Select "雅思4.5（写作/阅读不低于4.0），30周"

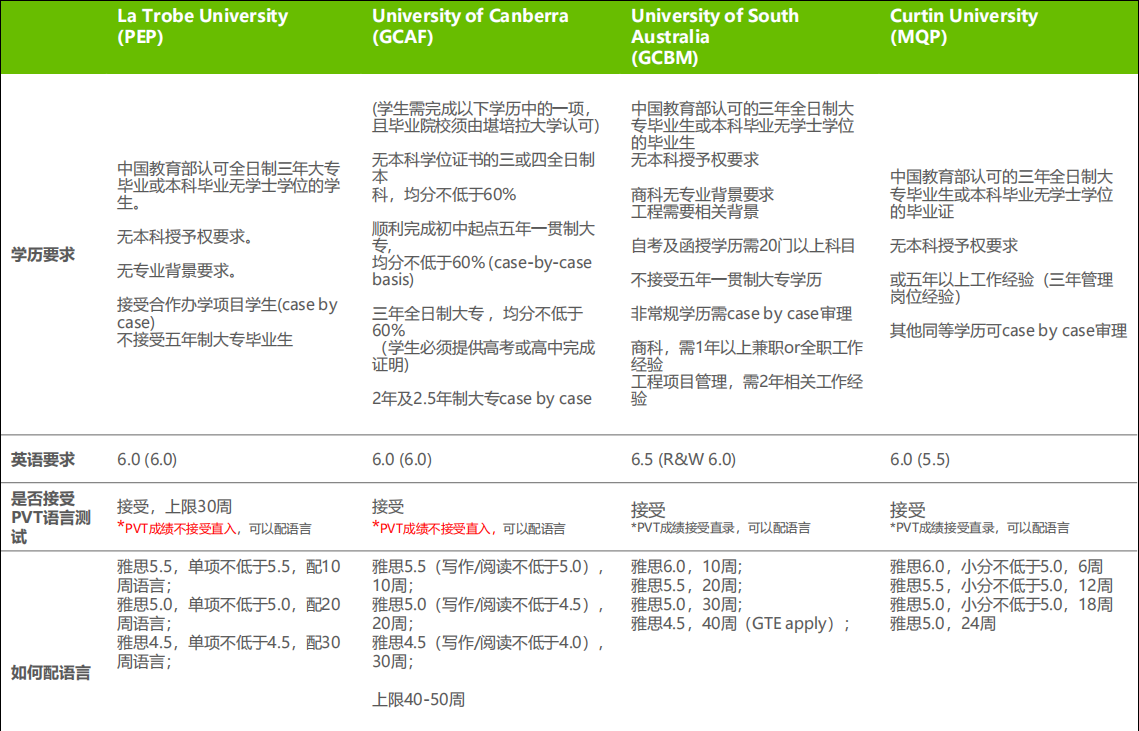(x=489, y=652)
